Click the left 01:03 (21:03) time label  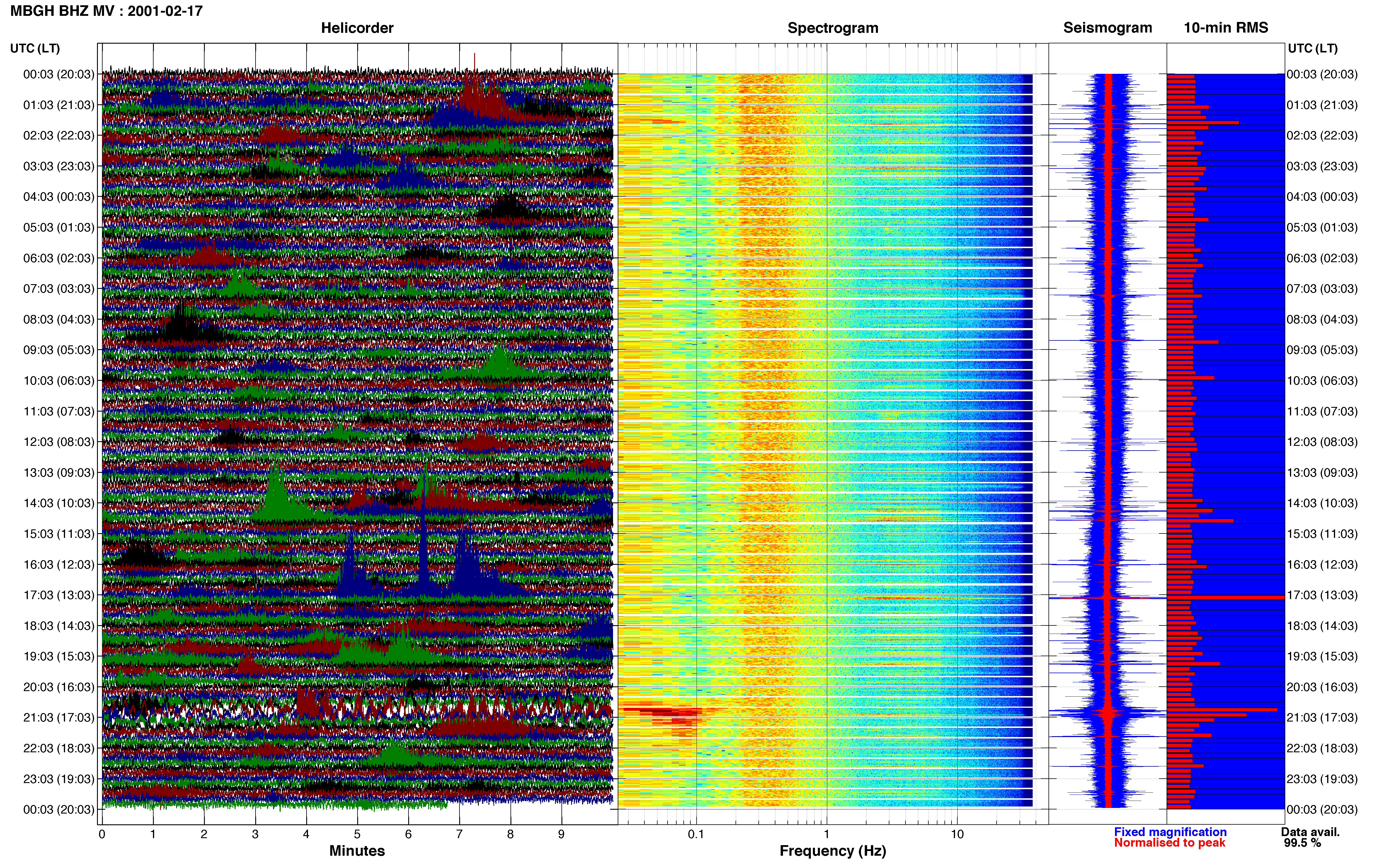coord(59,105)
